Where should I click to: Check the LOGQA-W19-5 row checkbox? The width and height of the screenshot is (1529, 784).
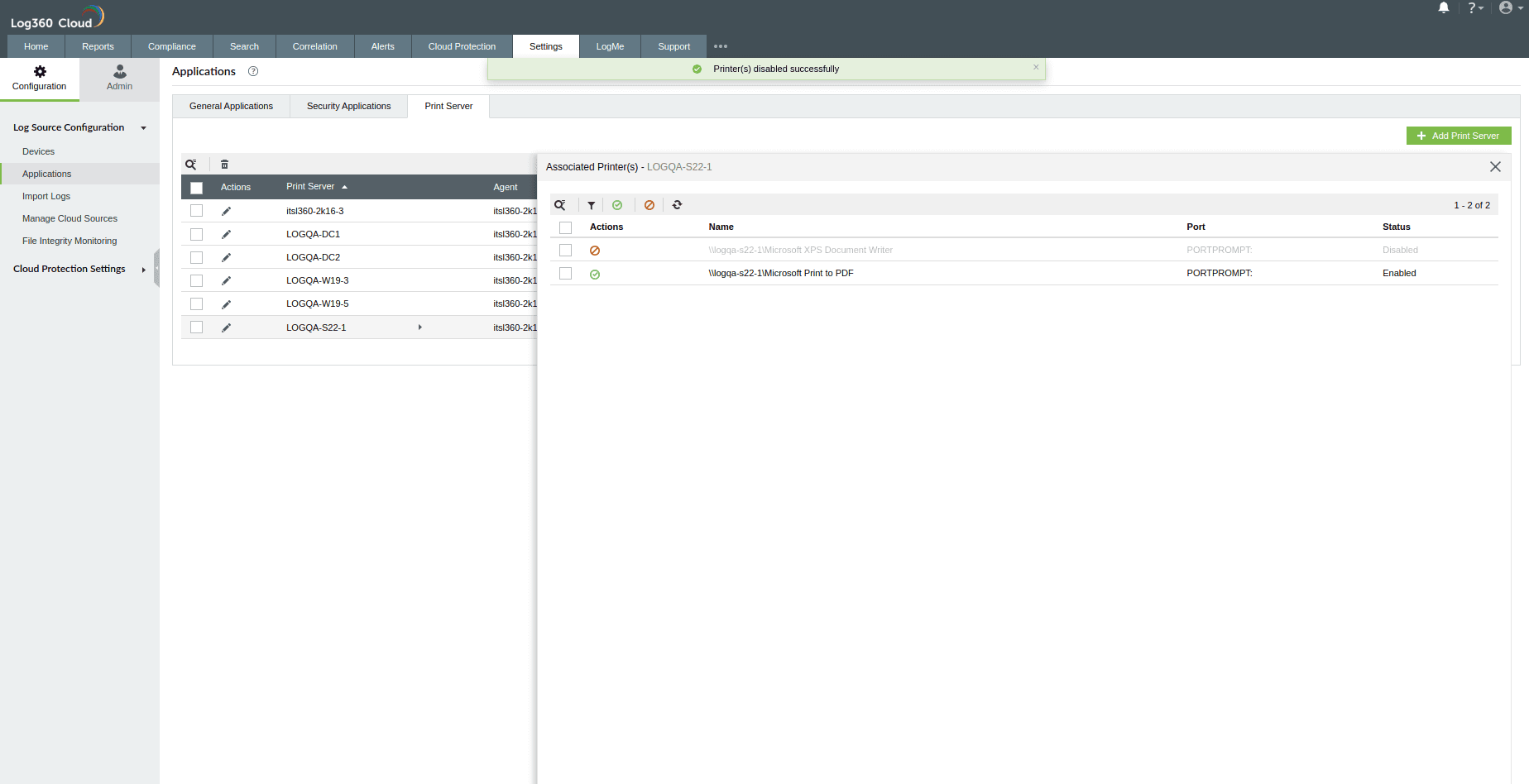tap(197, 304)
